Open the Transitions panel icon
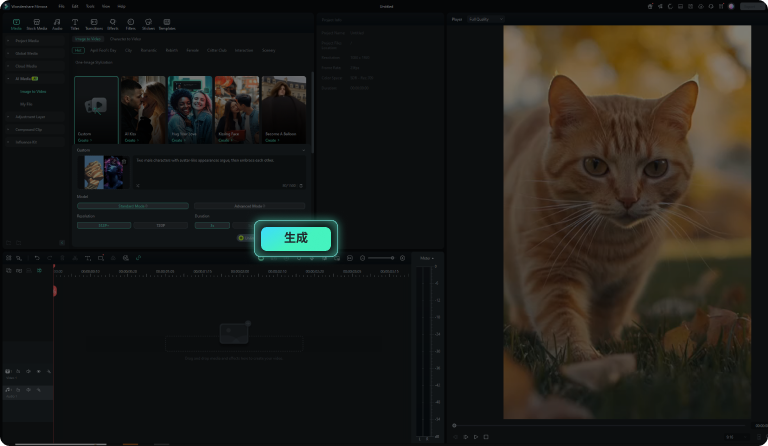Viewport: 768px width, 446px height. pos(94,24)
